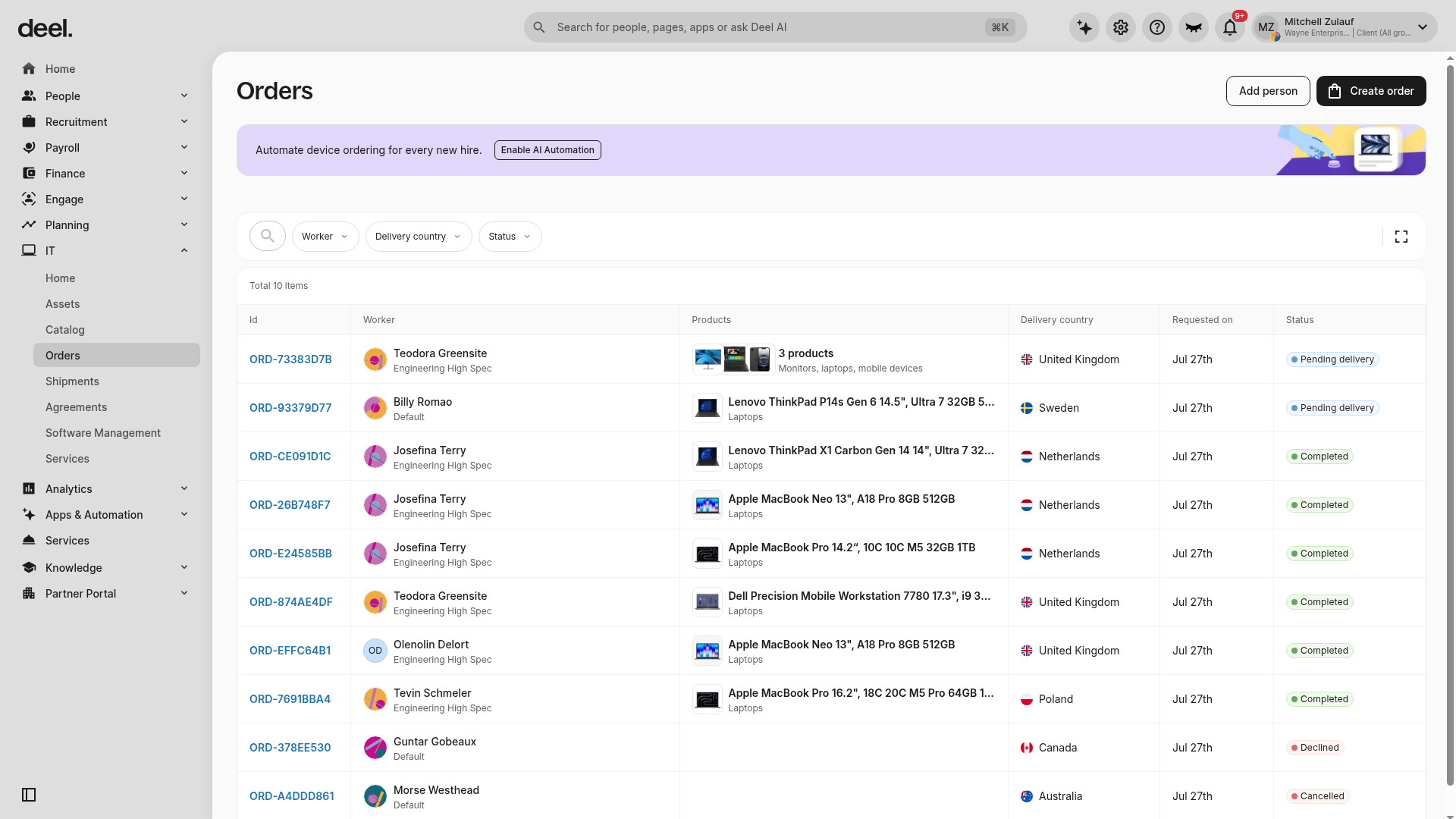Collapse the sidebar panel icon
The width and height of the screenshot is (1456, 819).
coord(29,795)
